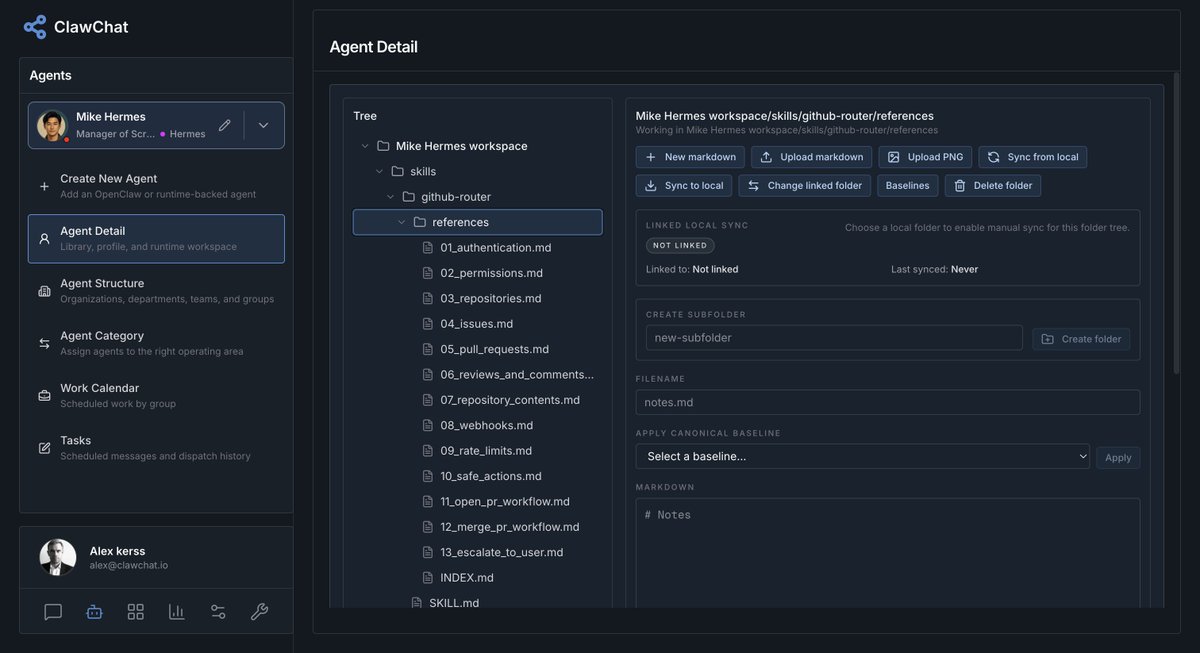The width and height of the screenshot is (1200, 653).
Task: Click Alex kerss profile avatar
Action: coord(58,557)
